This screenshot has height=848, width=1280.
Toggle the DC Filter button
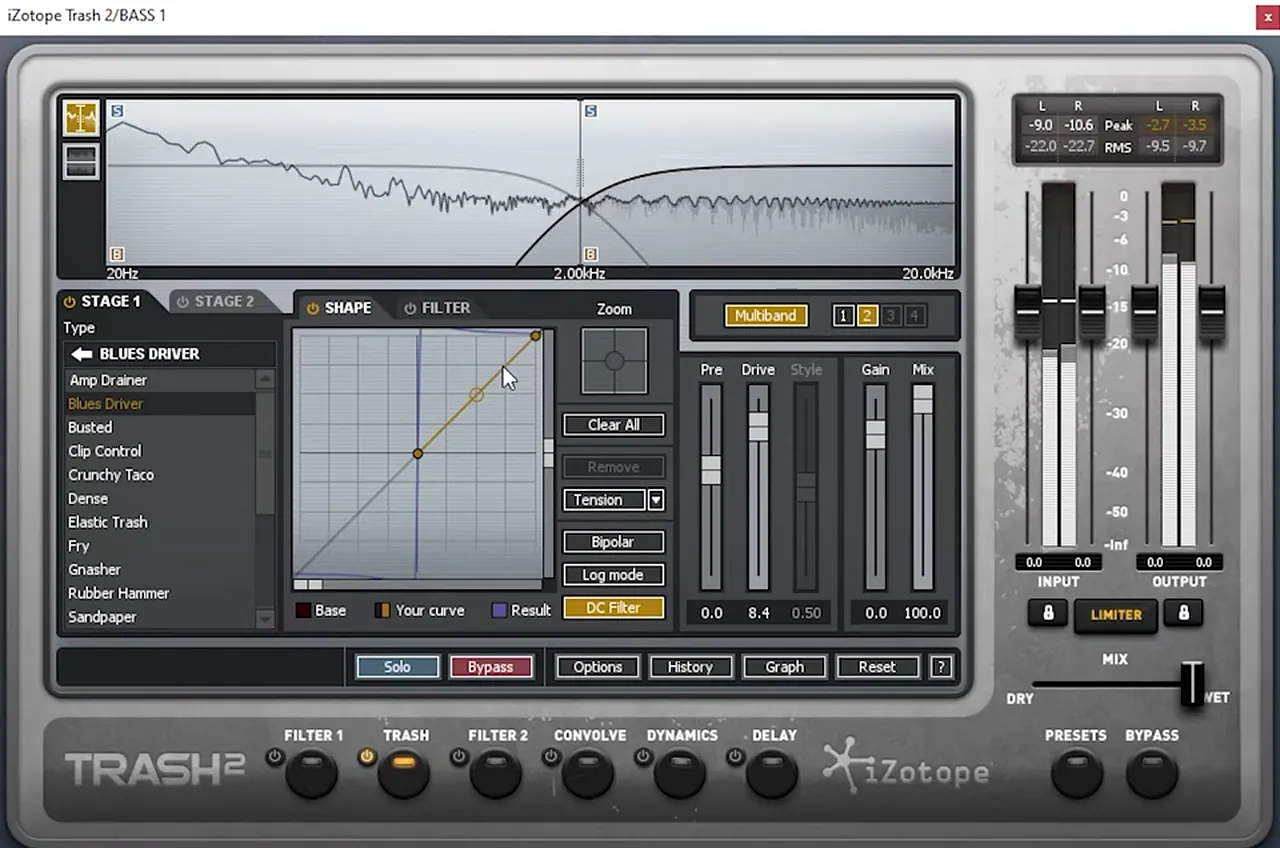(x=613, y=608)
